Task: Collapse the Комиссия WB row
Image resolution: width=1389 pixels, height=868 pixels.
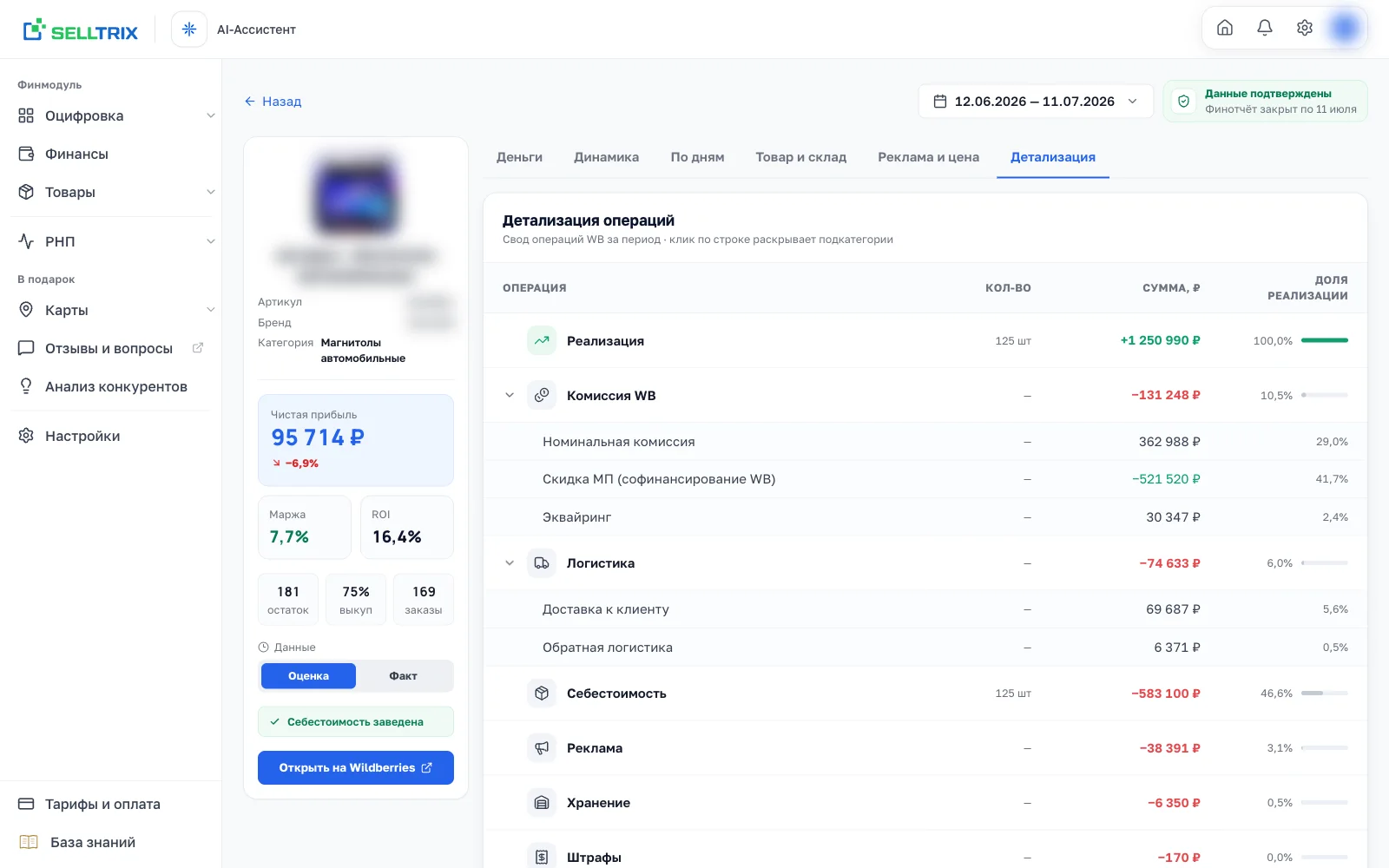Action: tap(510, 395)
